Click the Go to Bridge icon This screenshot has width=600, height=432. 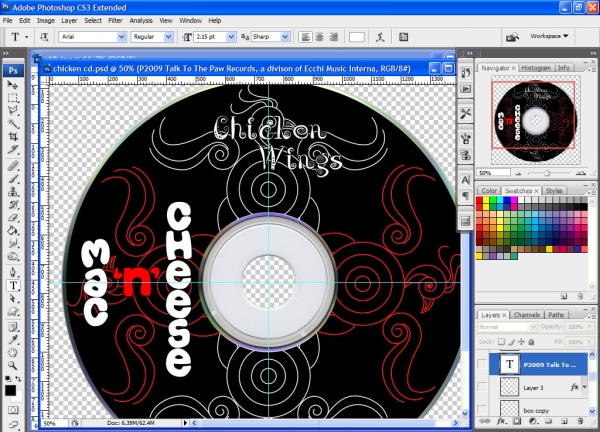click(x=512, y=37)
